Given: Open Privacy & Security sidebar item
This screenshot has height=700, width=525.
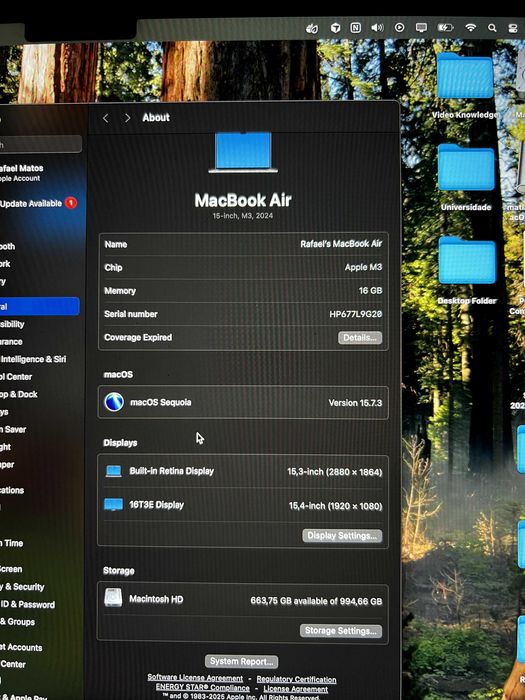Looking at the screenshot, I should point(22,587).
